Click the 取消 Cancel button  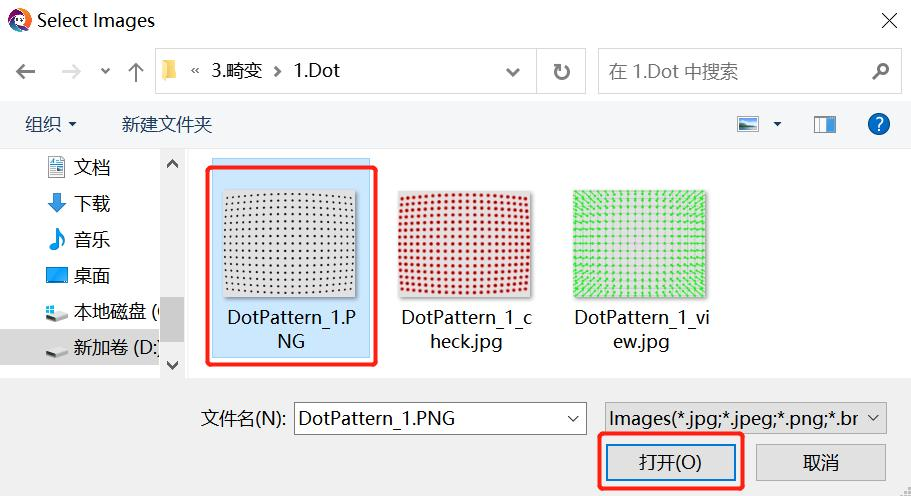coord(820,462)
